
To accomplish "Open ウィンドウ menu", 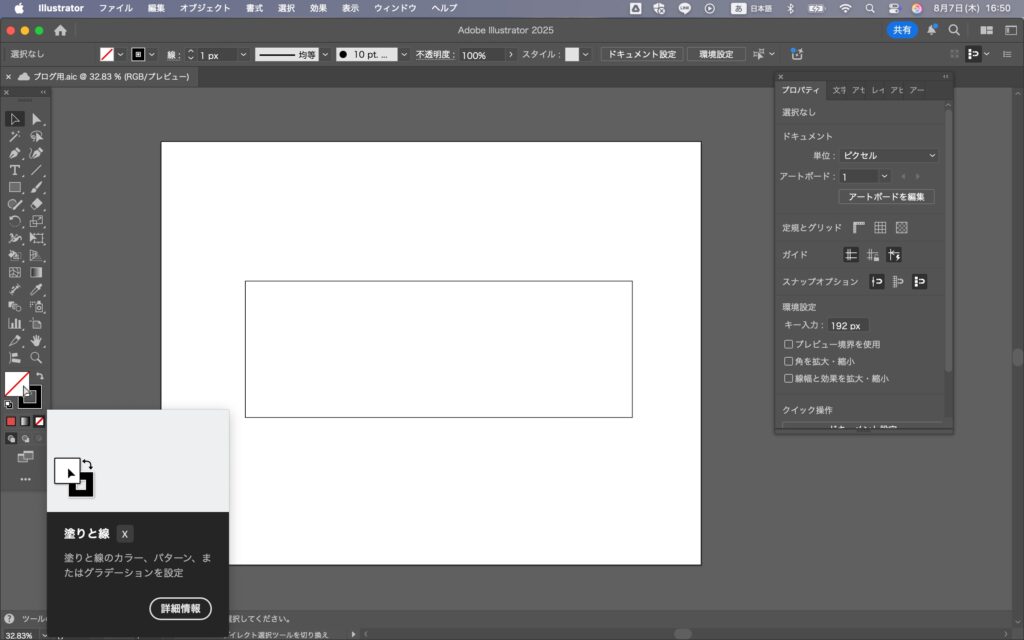I will click(x=395, y=8).
